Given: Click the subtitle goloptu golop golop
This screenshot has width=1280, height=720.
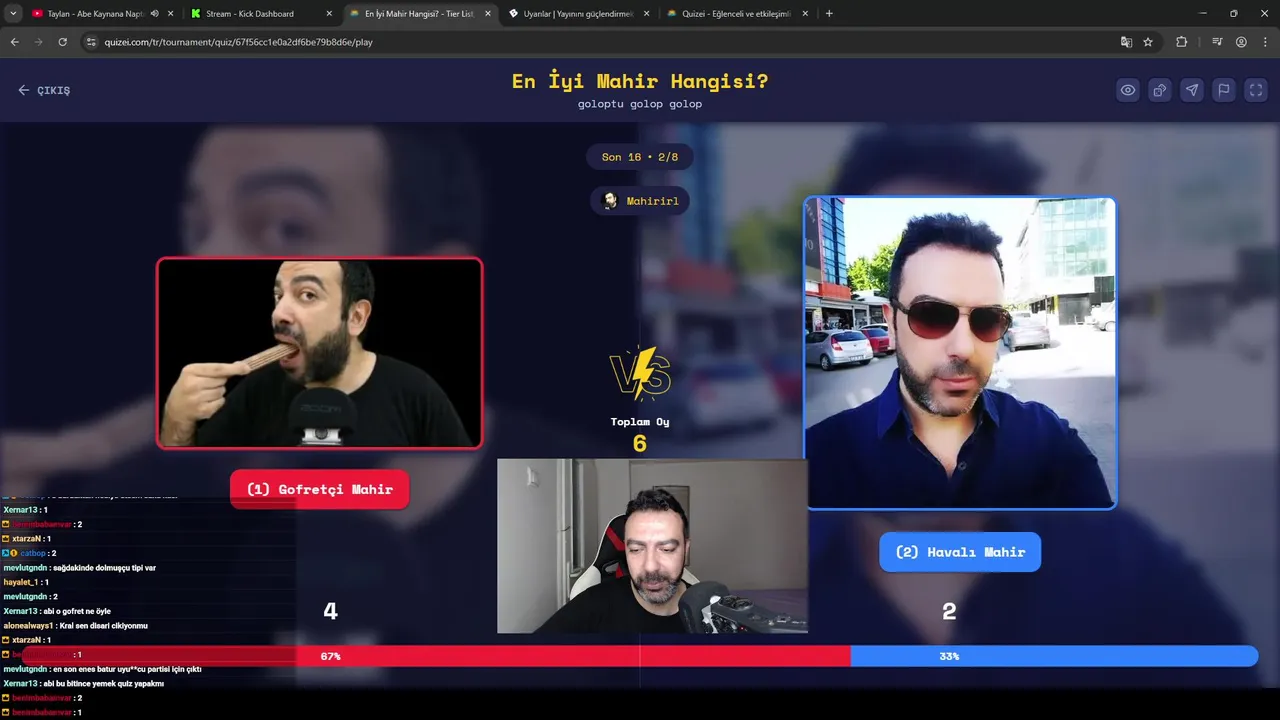Looking at the screenshot, I should [640, 104].
